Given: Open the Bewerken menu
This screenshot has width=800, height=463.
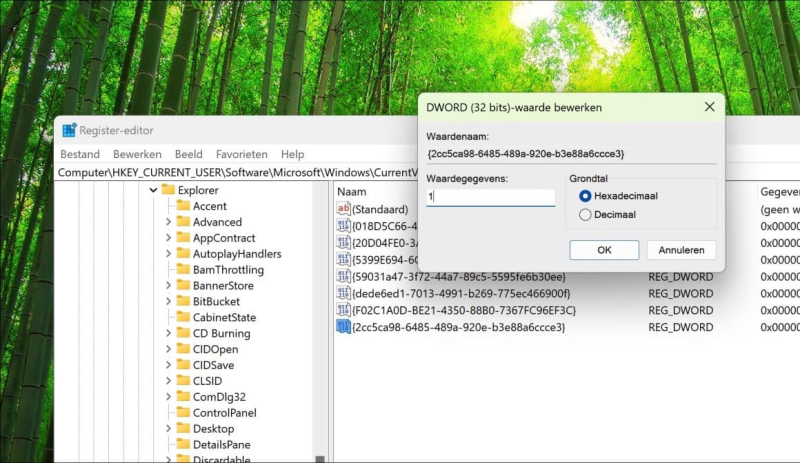Looking at the screenshot, I should pyautogui.click(x=137, y=155).
